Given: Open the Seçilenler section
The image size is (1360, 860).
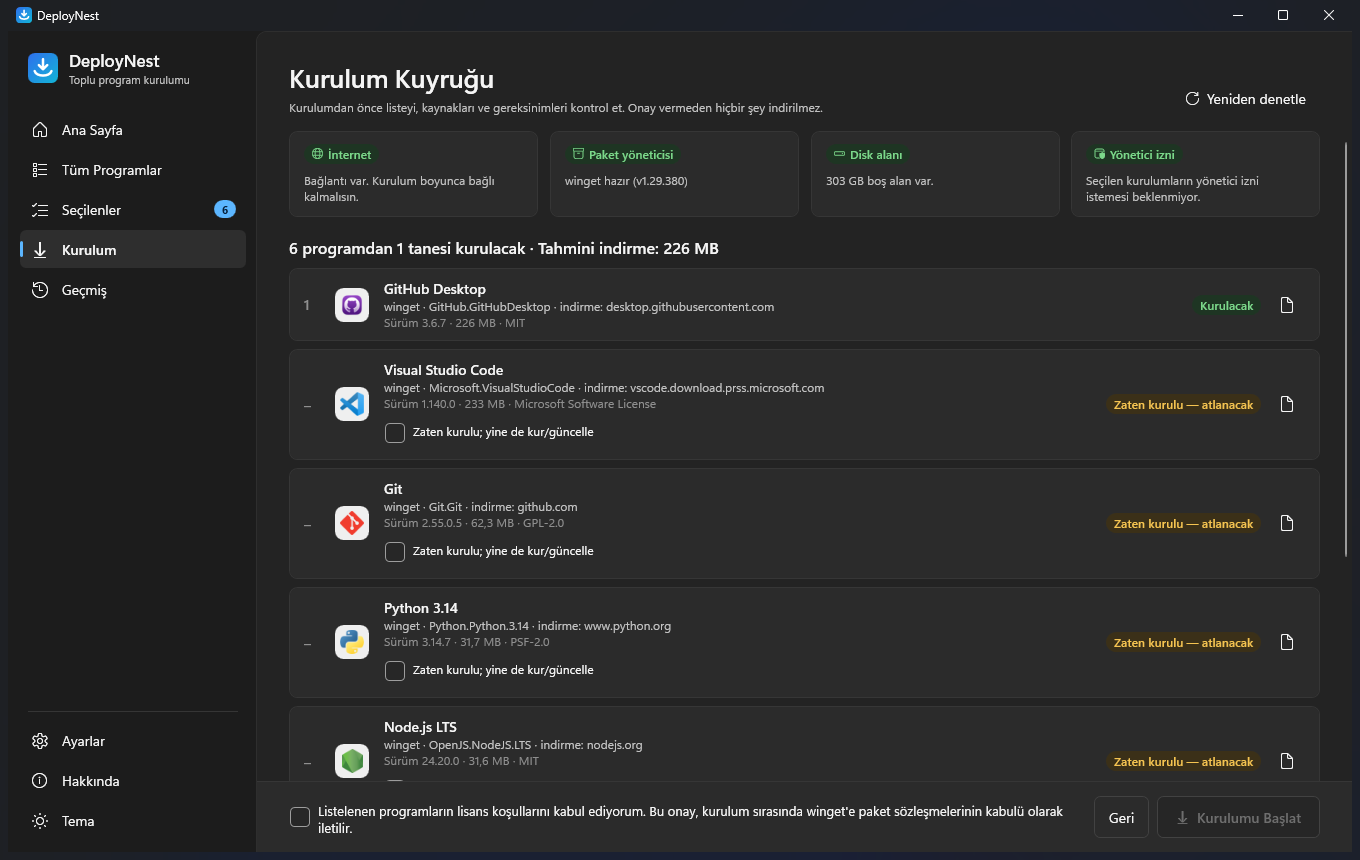Looking at the screenshot, I should tap(133, 210).
